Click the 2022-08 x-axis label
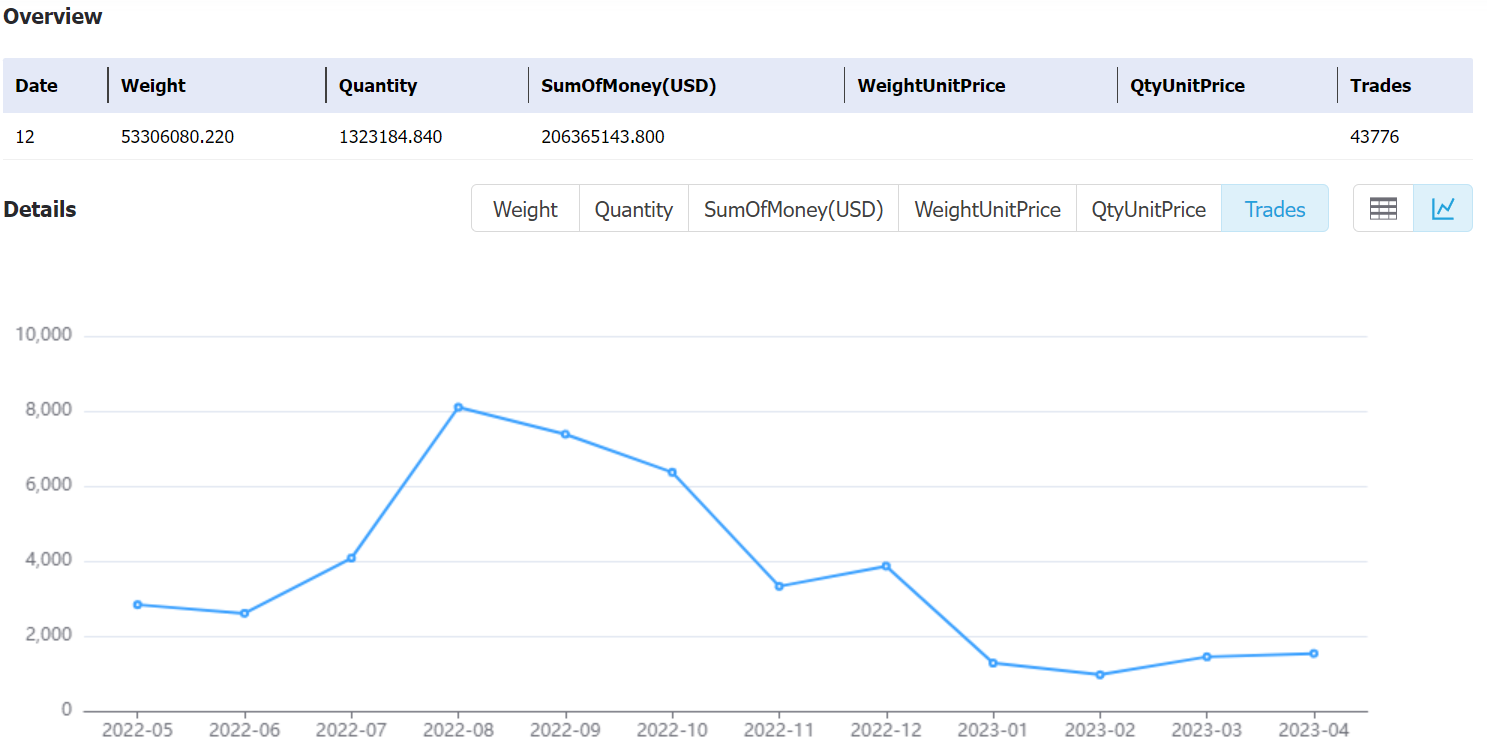The width and height of the screenshot is (1487, 756). click(x=458, y=731)
